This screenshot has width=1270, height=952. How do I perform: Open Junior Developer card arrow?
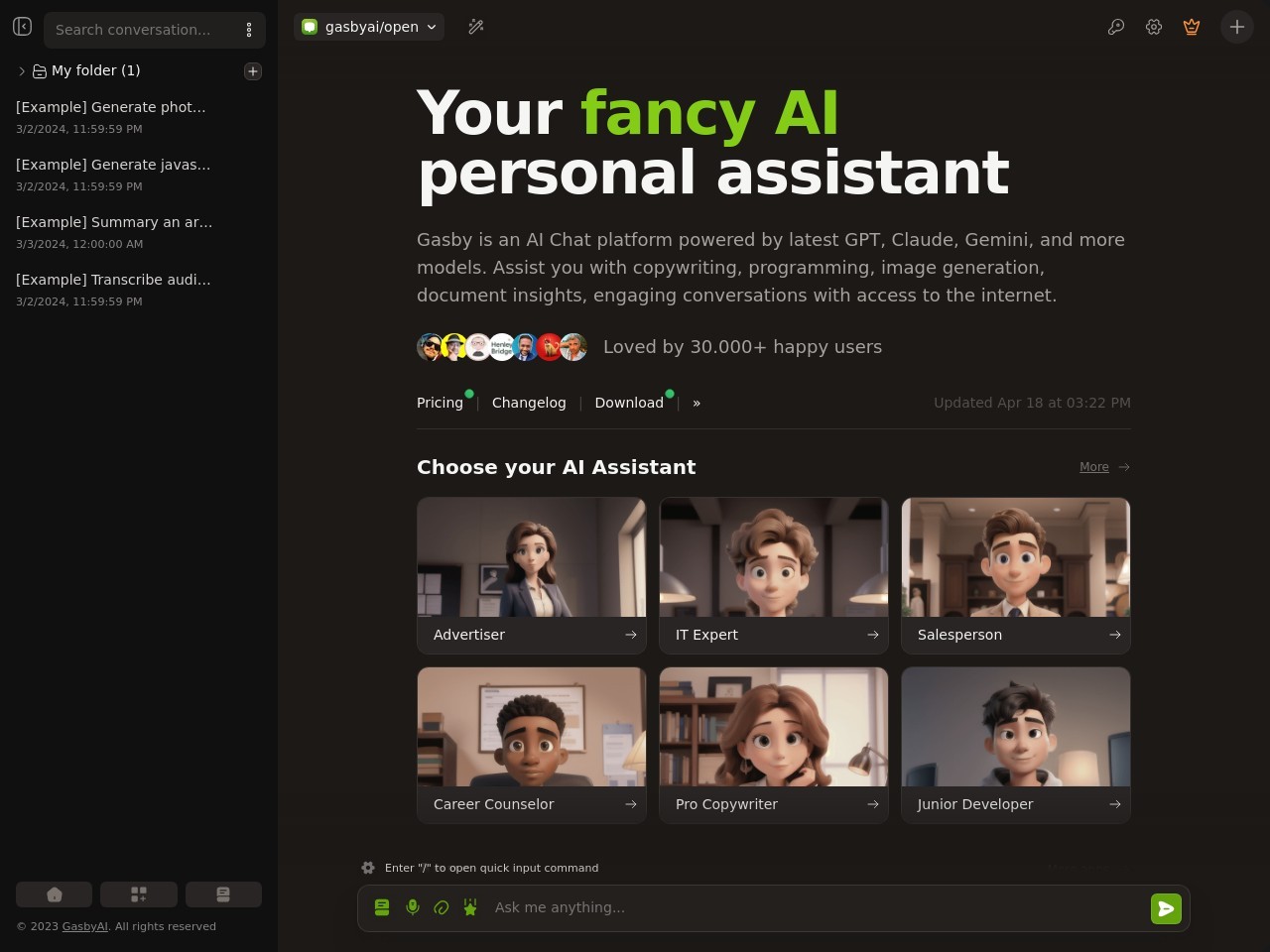tap(1115, 804)
